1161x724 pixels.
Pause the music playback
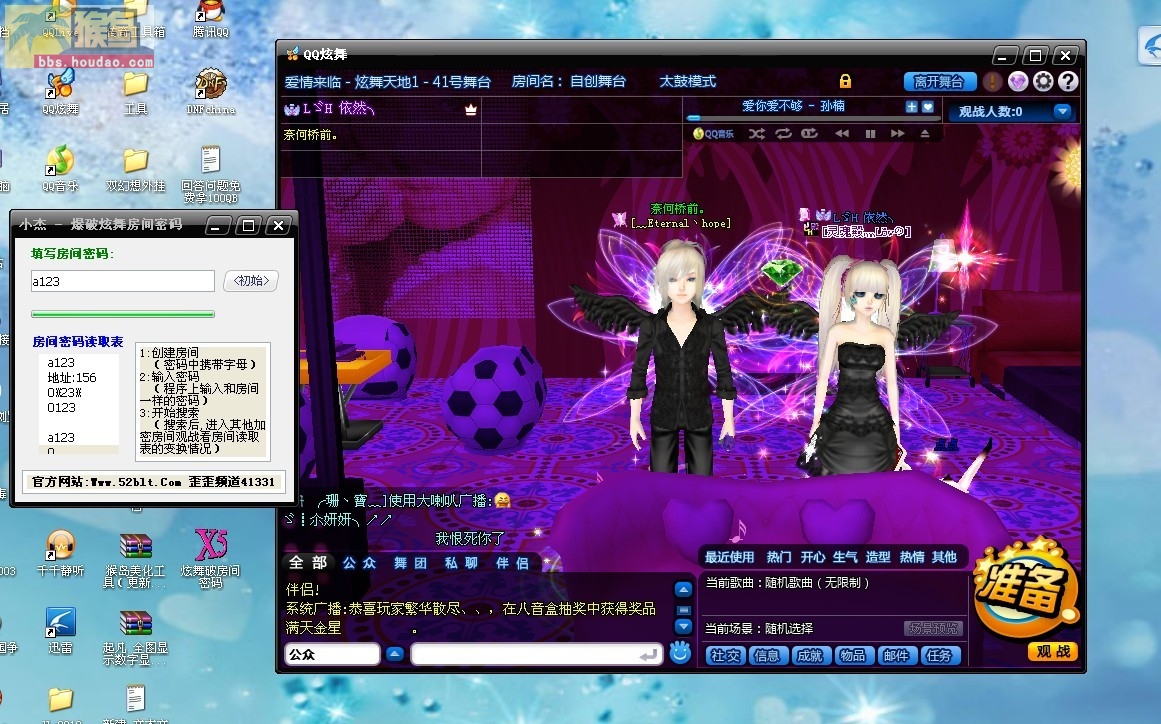[870, 134]
